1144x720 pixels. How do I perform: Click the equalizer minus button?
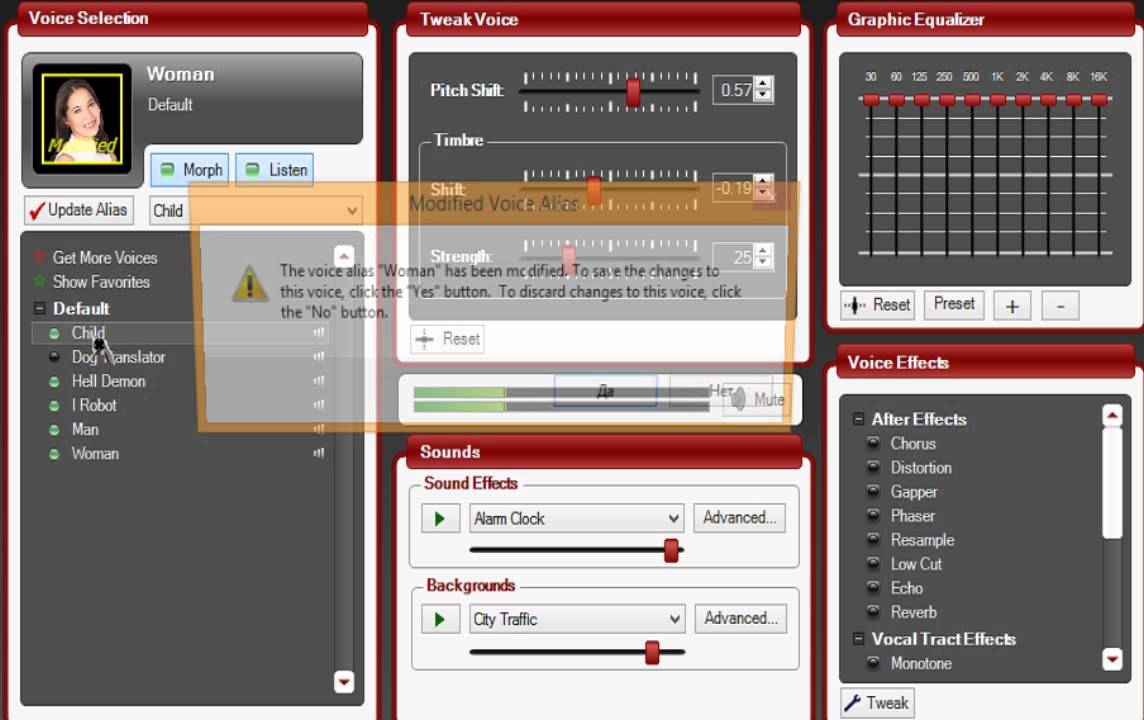(x=1060, y=305)
